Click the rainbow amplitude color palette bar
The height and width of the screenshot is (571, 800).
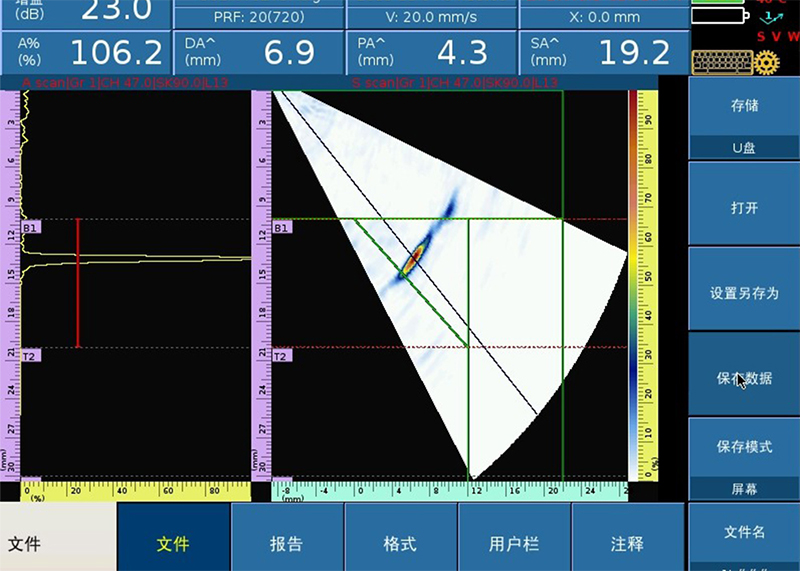633,286
